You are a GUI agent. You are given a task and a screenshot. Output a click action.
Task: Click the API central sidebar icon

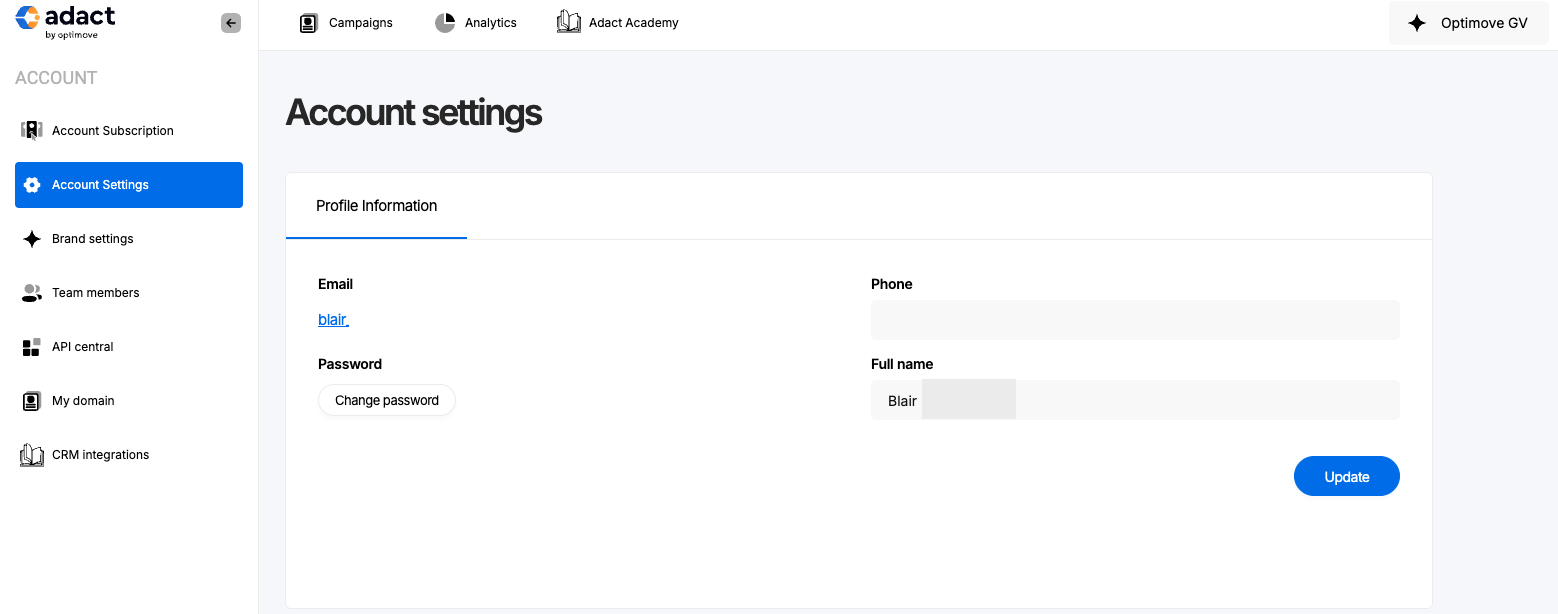31,346
